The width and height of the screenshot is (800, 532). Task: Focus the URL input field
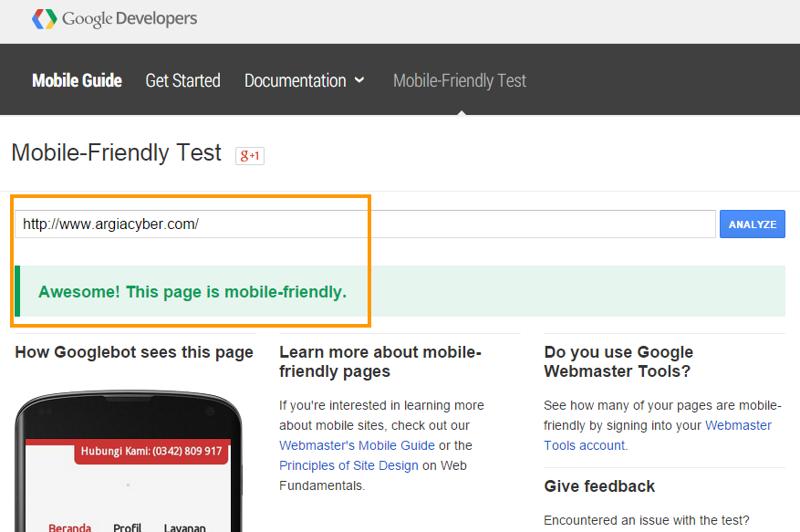(365, 224)
